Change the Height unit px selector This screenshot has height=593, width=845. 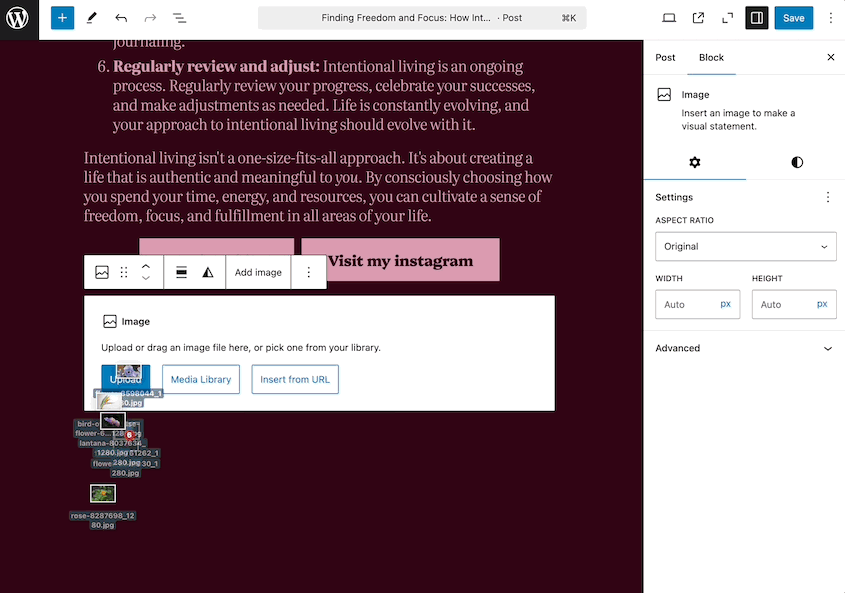[822, 304]
